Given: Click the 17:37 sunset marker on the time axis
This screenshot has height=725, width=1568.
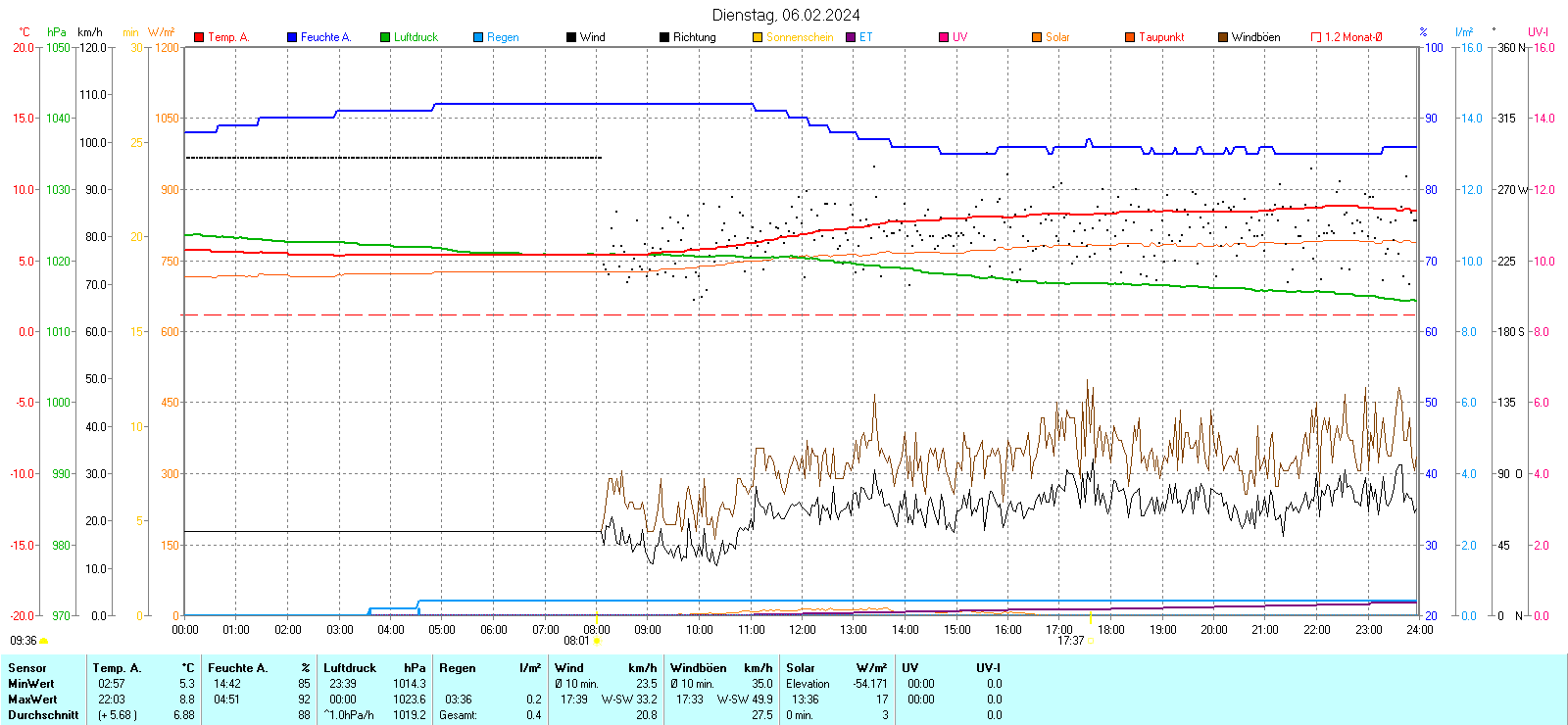Looking at the screenshot, I should coord(1090,641).
